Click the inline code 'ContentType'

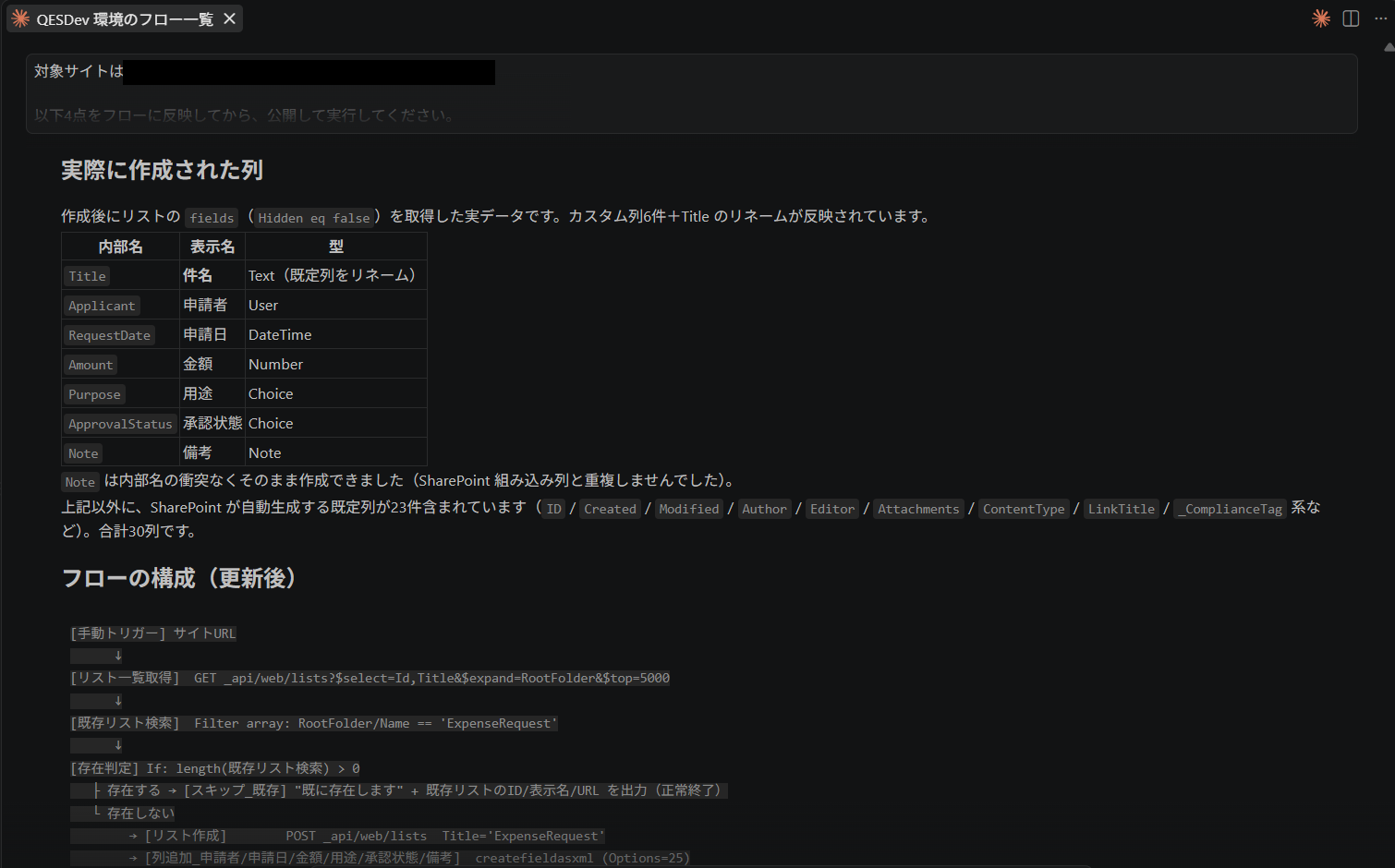(1024, 509)
